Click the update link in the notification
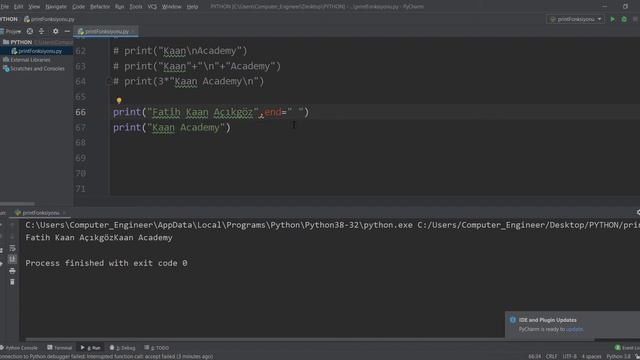This screenshot has width=640, height=360. click(x=574, y=329)
